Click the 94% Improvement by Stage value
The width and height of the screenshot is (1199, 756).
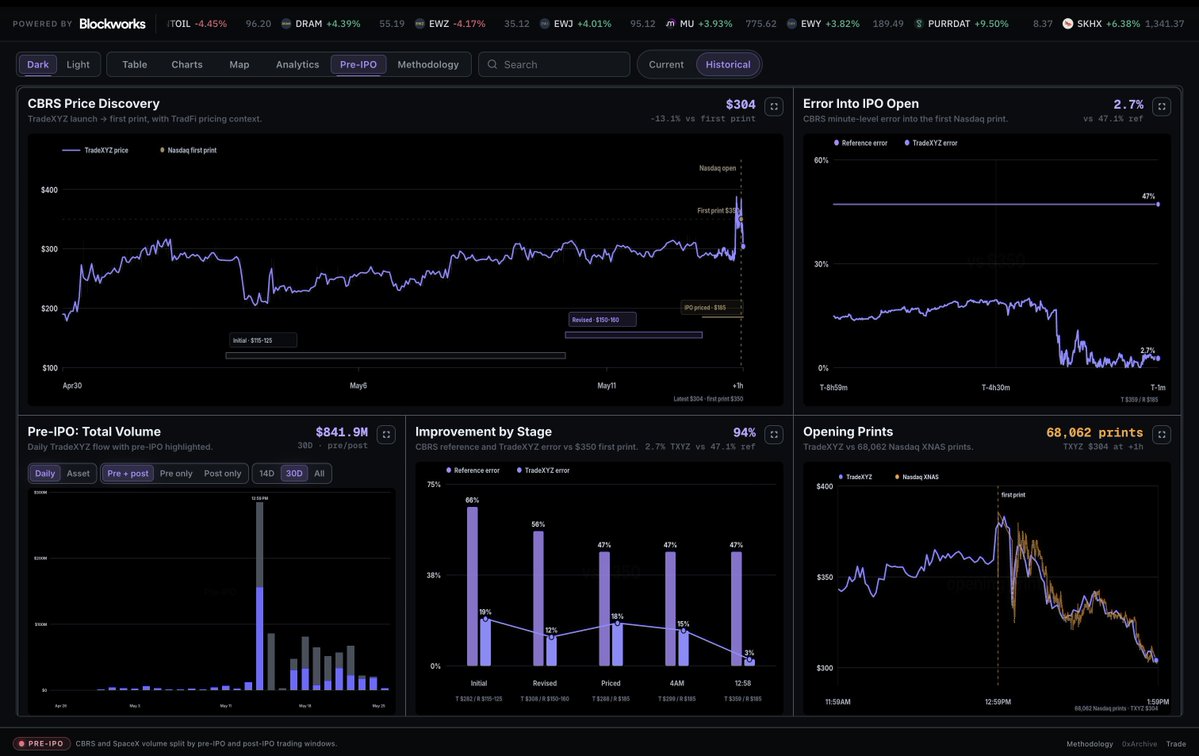tap(744, 433)
